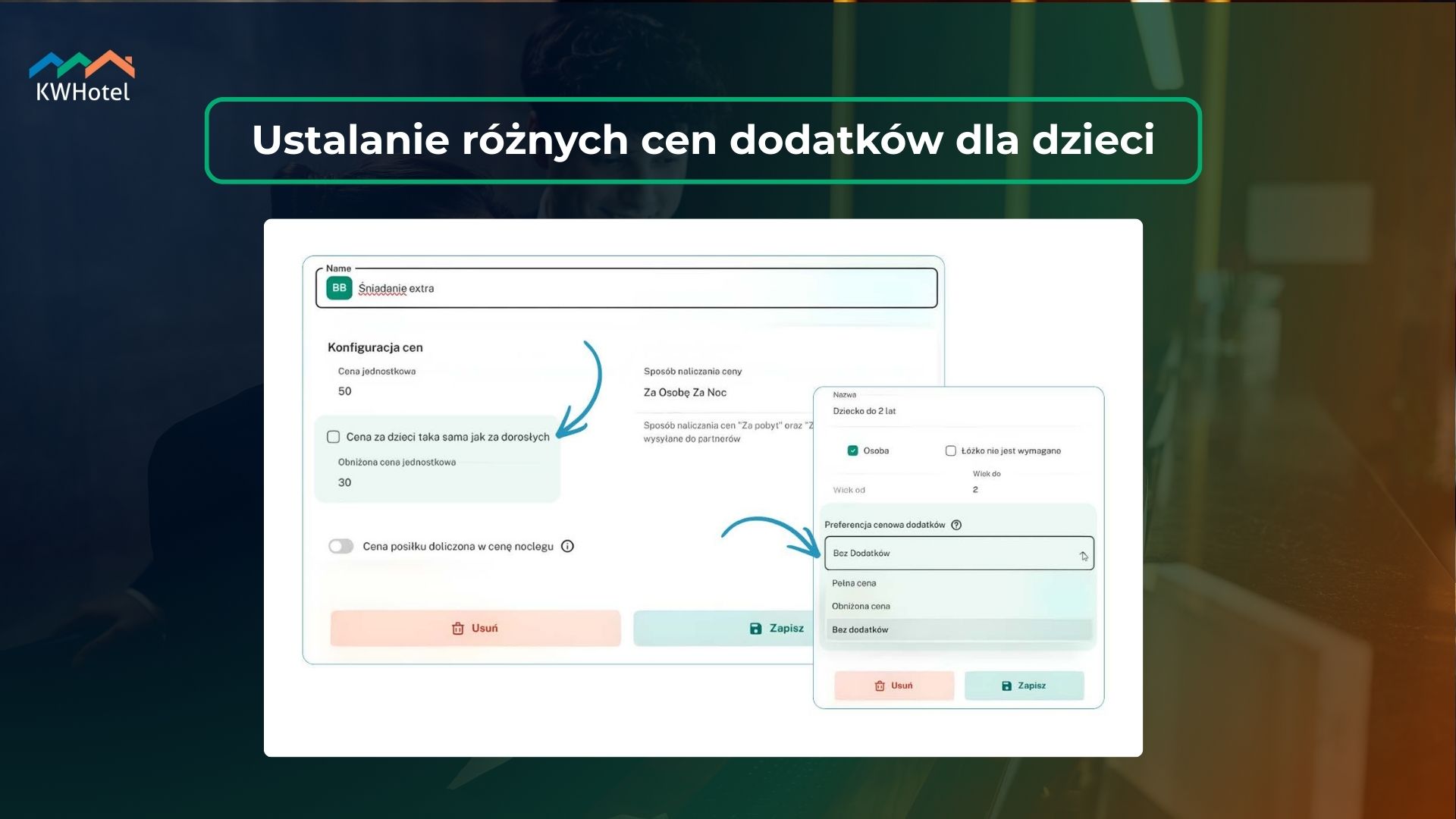Click trash icon on large Usuń button
Viewport: 1456px width, 819px height.
(457, 629)
